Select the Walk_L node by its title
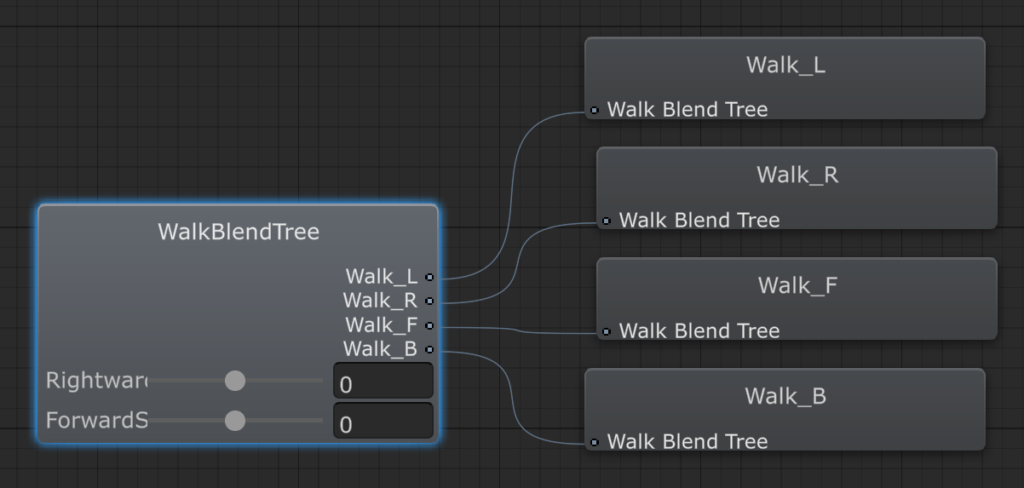Image resolution: width=1024 pixels, height=488 pixels. [785, 66]
